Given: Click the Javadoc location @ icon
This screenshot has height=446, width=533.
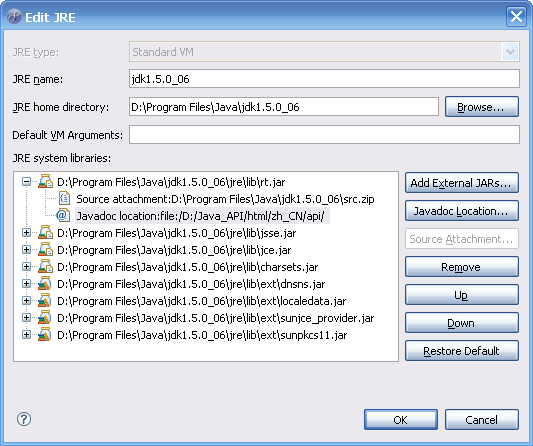Looking at the screenshot, I should click(x=63, y=216).
